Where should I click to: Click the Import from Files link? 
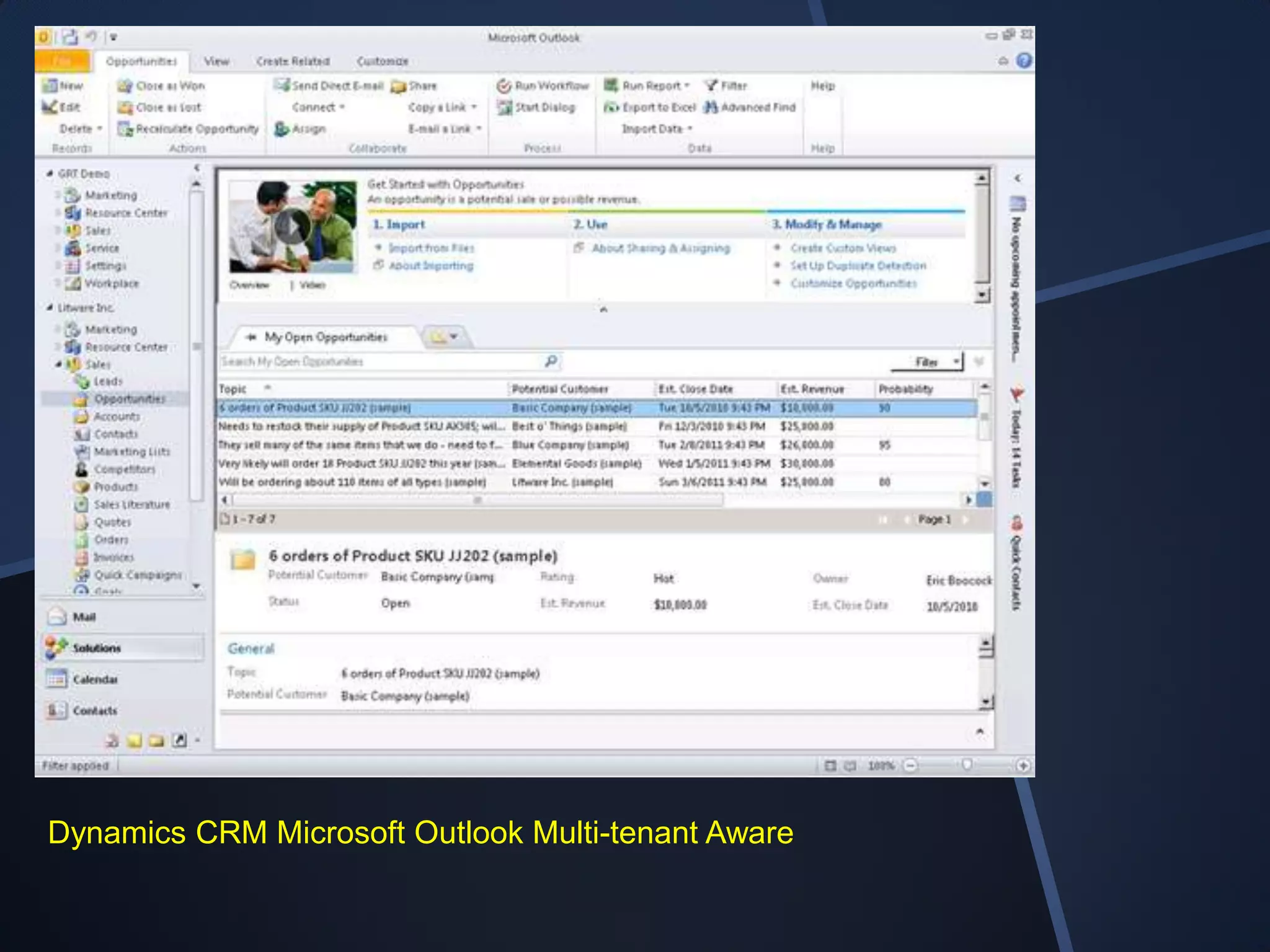[431, 248]
